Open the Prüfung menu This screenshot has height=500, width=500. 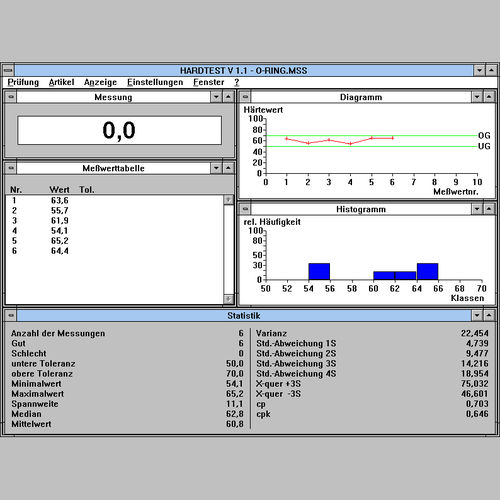[x=23, y=82]
